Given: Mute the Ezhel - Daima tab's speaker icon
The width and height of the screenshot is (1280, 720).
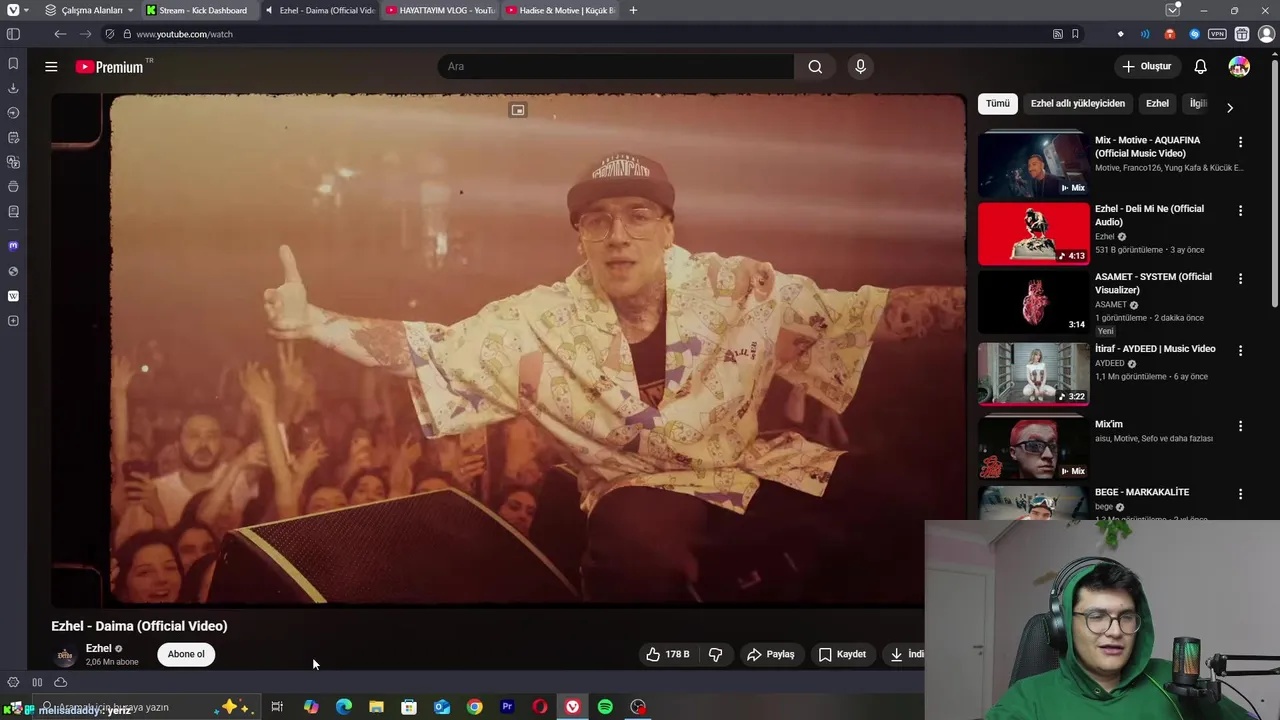Looking at the screenshot, I should (x=269, y=10).
